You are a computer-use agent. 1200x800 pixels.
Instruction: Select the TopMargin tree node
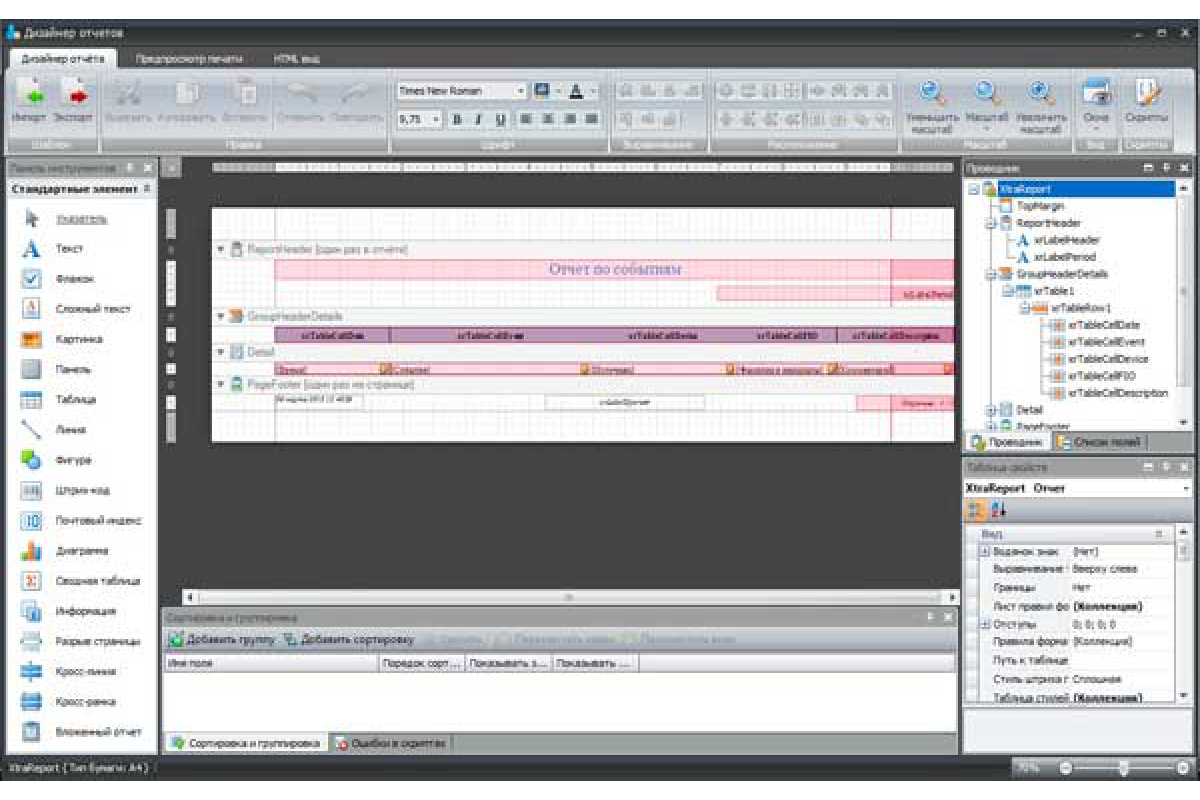click(1040, 206)
